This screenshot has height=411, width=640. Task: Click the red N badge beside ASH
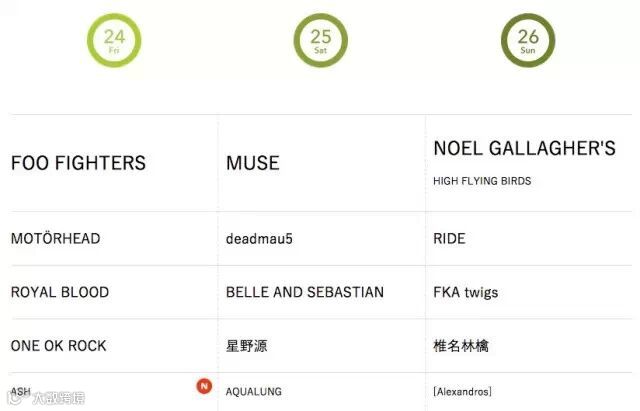[x=204, y=386]
